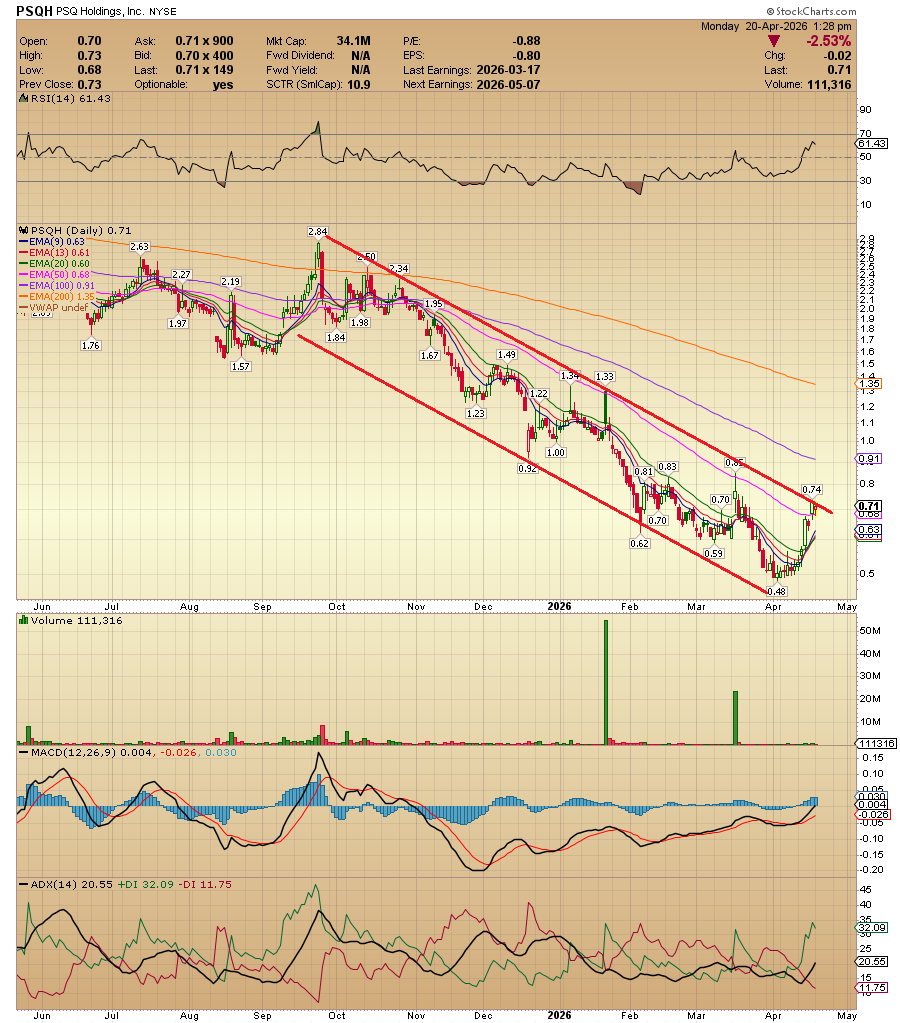Viewport: 900px width, 1023px height.
Task: Click the 1.33 January high label
Action: [x=605, y=376]
